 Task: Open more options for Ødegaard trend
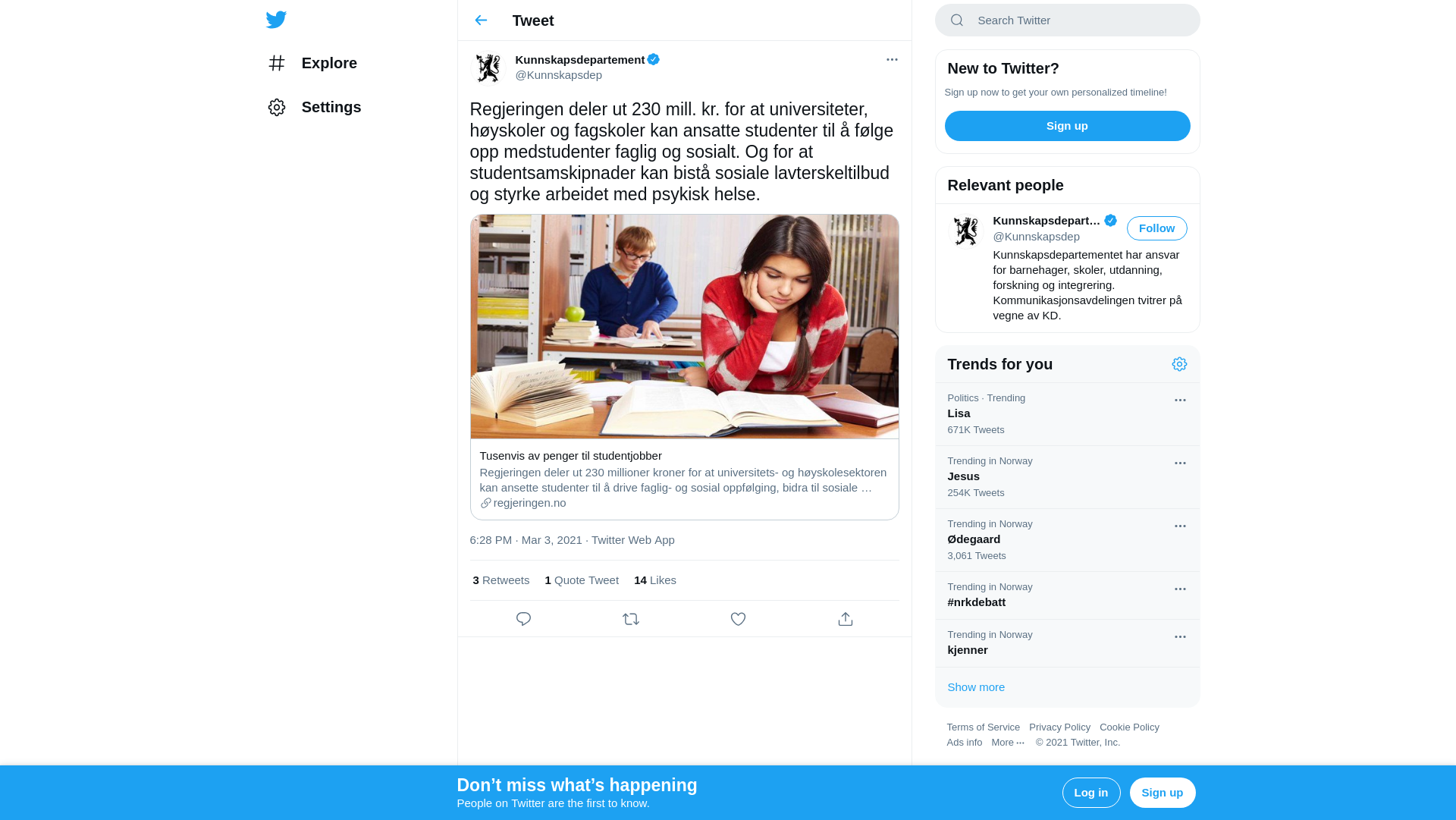tap(1180, 526)
